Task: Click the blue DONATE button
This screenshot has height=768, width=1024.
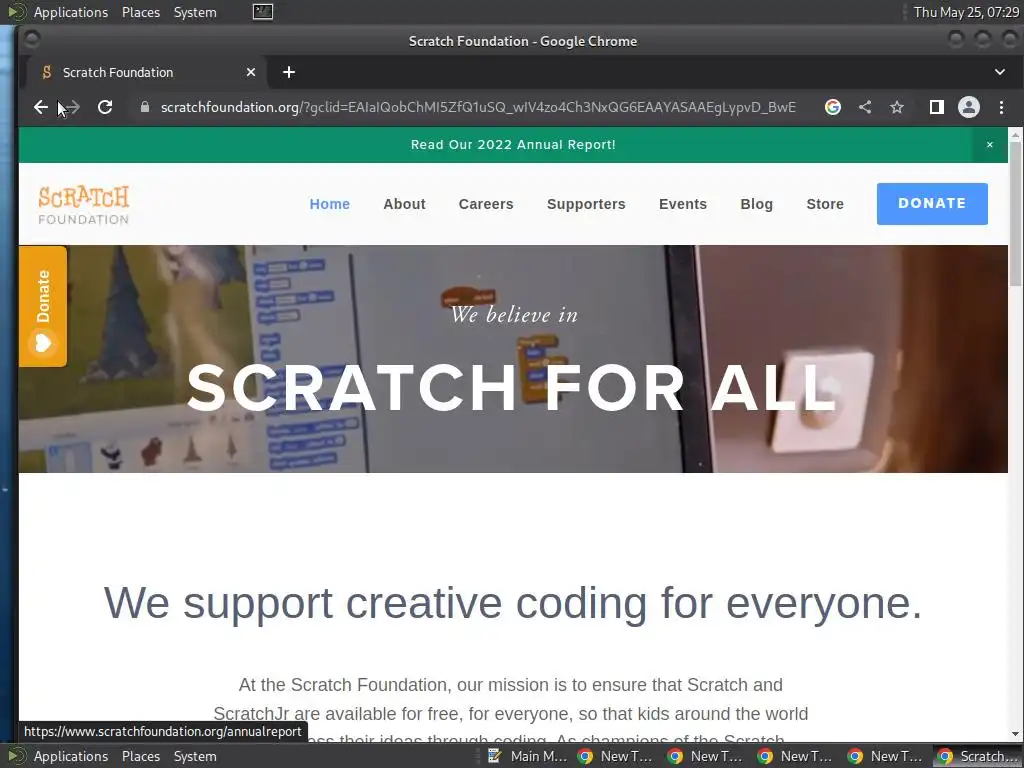Action: (x=932, y=204)
